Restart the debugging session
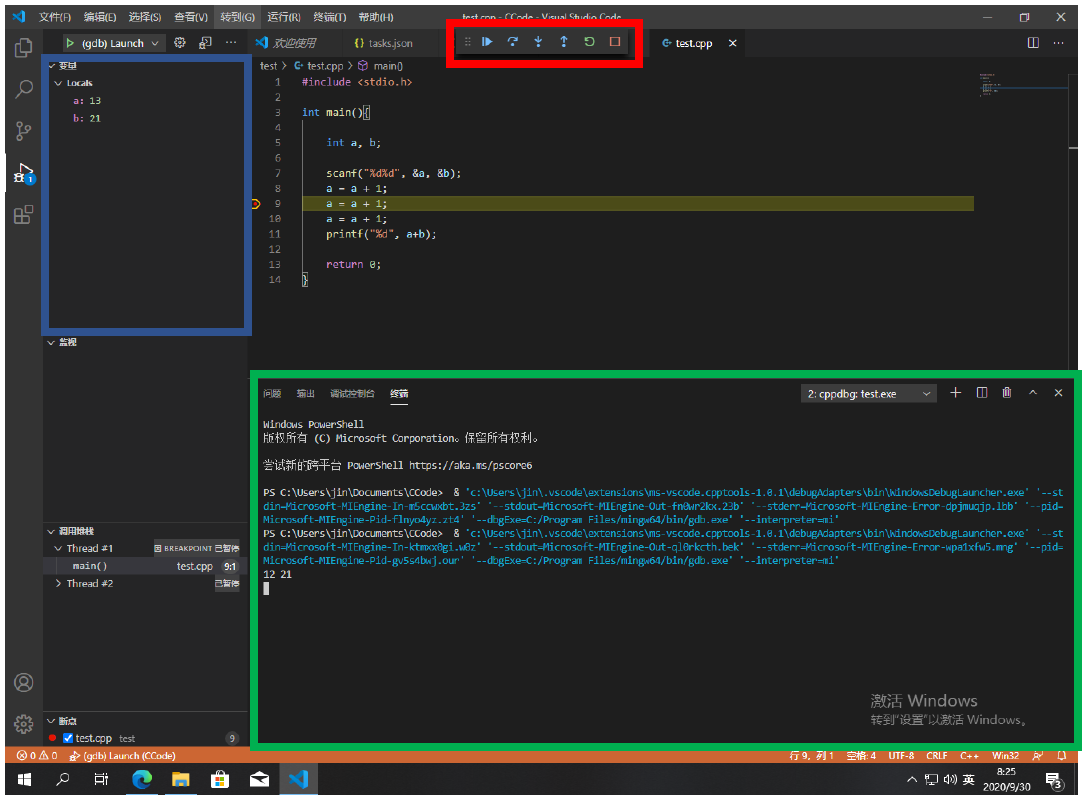The height and width of the screenshot is (806, 1089). [589, 42]
